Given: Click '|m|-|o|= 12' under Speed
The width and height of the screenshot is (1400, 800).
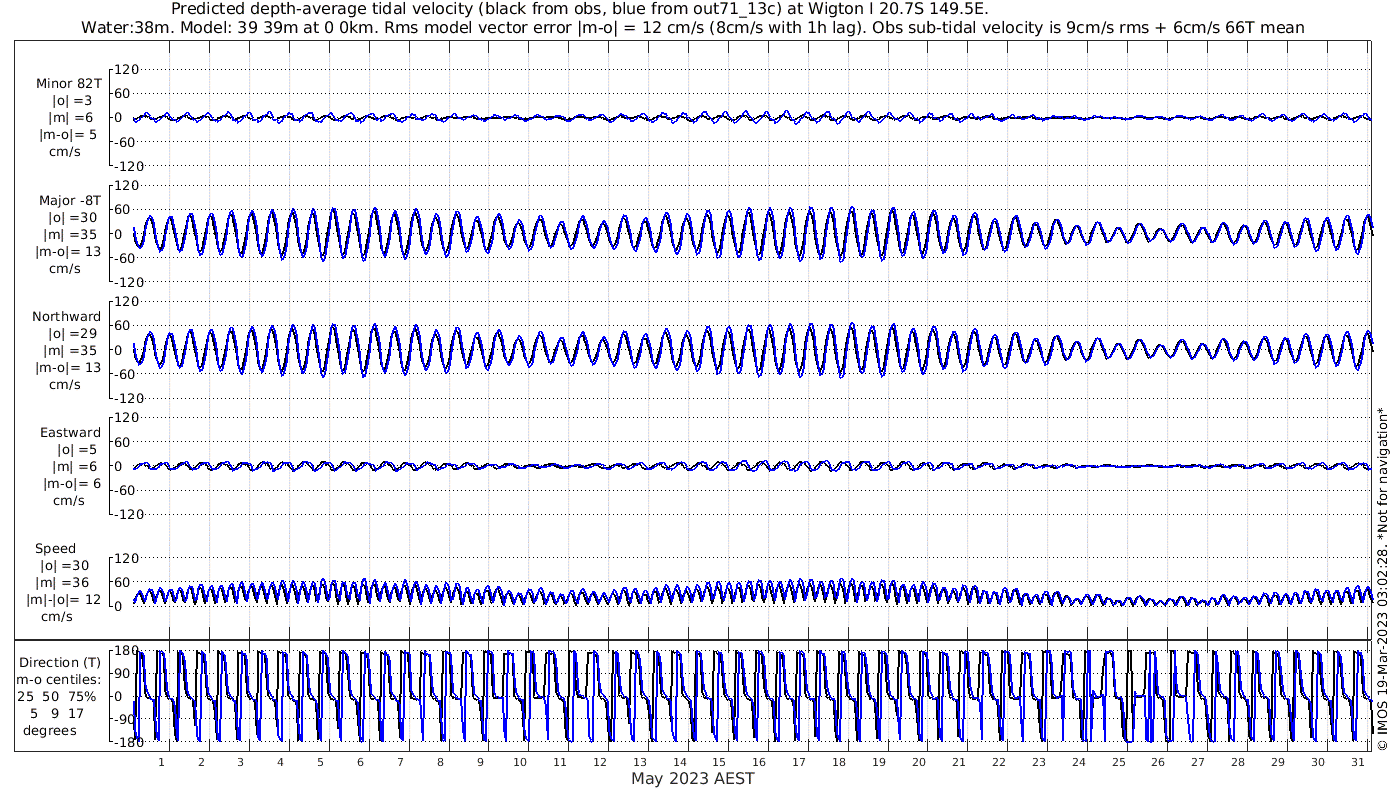Looking at the screenshot, I should 64,600.
